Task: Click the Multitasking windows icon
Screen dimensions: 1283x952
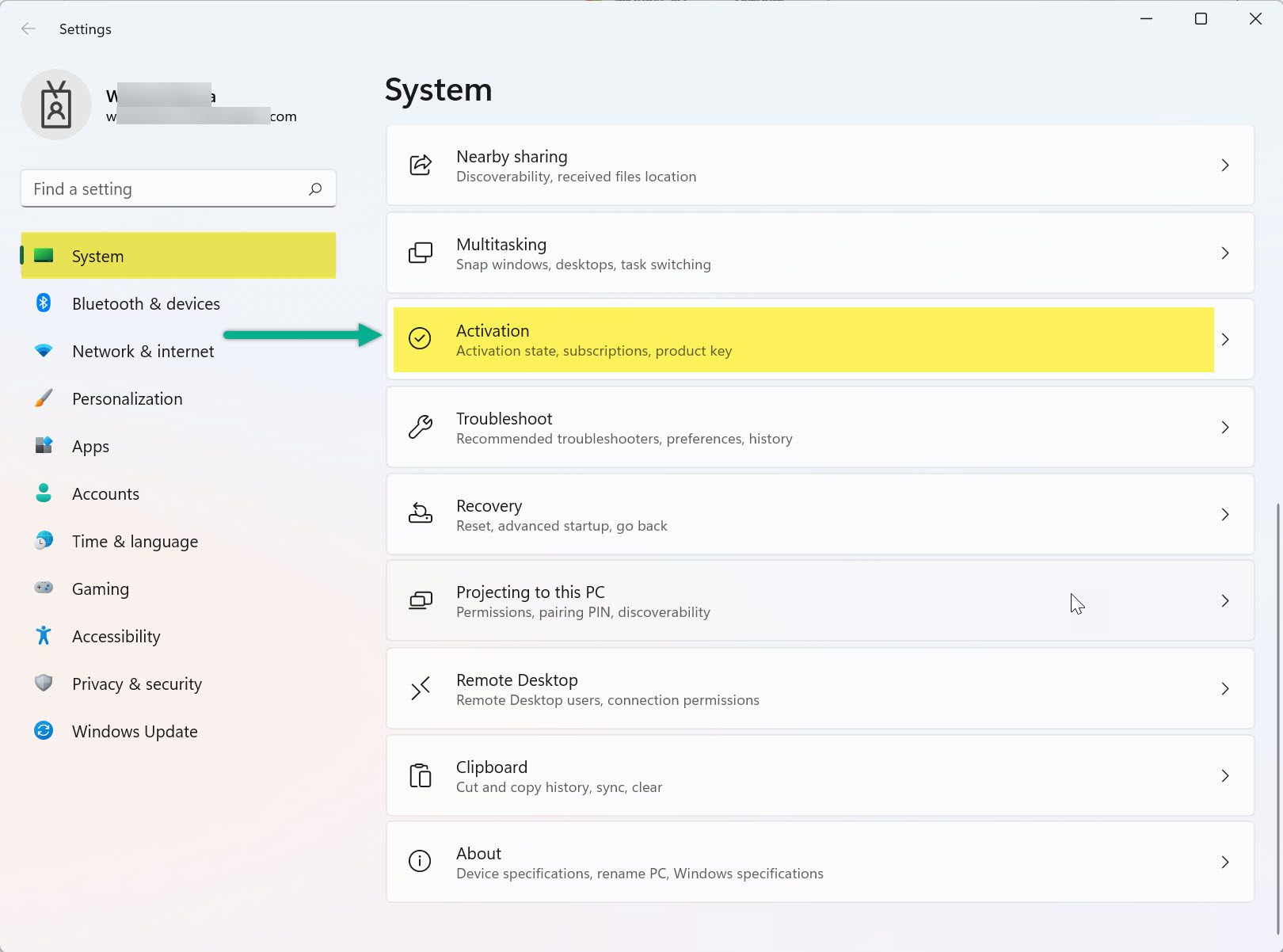Action: click(x=421, y=253)
